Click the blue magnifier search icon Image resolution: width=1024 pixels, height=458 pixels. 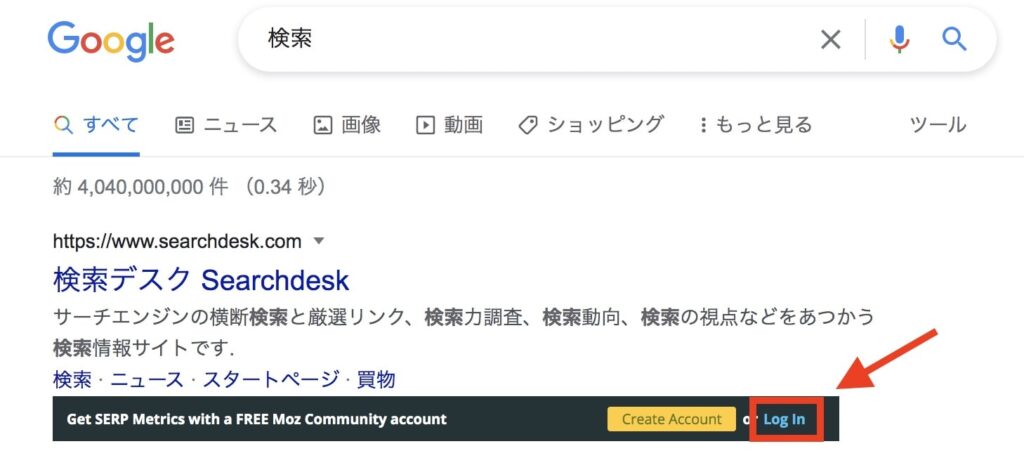click(953, 40)
